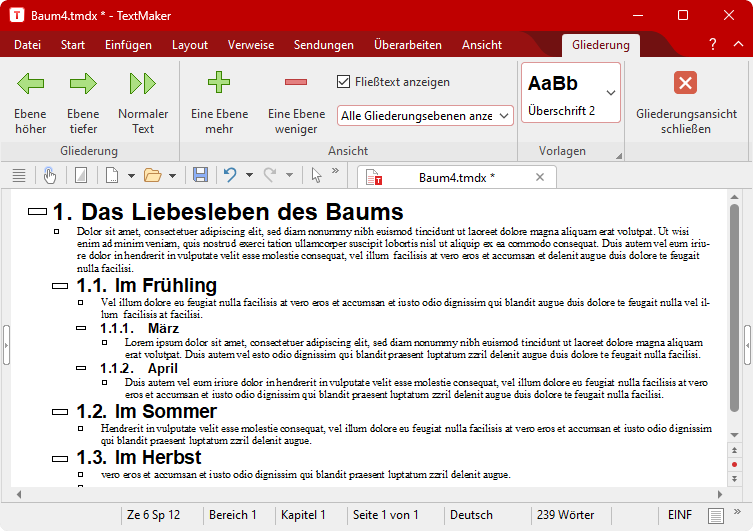Open the Einfügen ribbon tab
The height and width of the screenshot is (531, 753).
coord(128,45)
